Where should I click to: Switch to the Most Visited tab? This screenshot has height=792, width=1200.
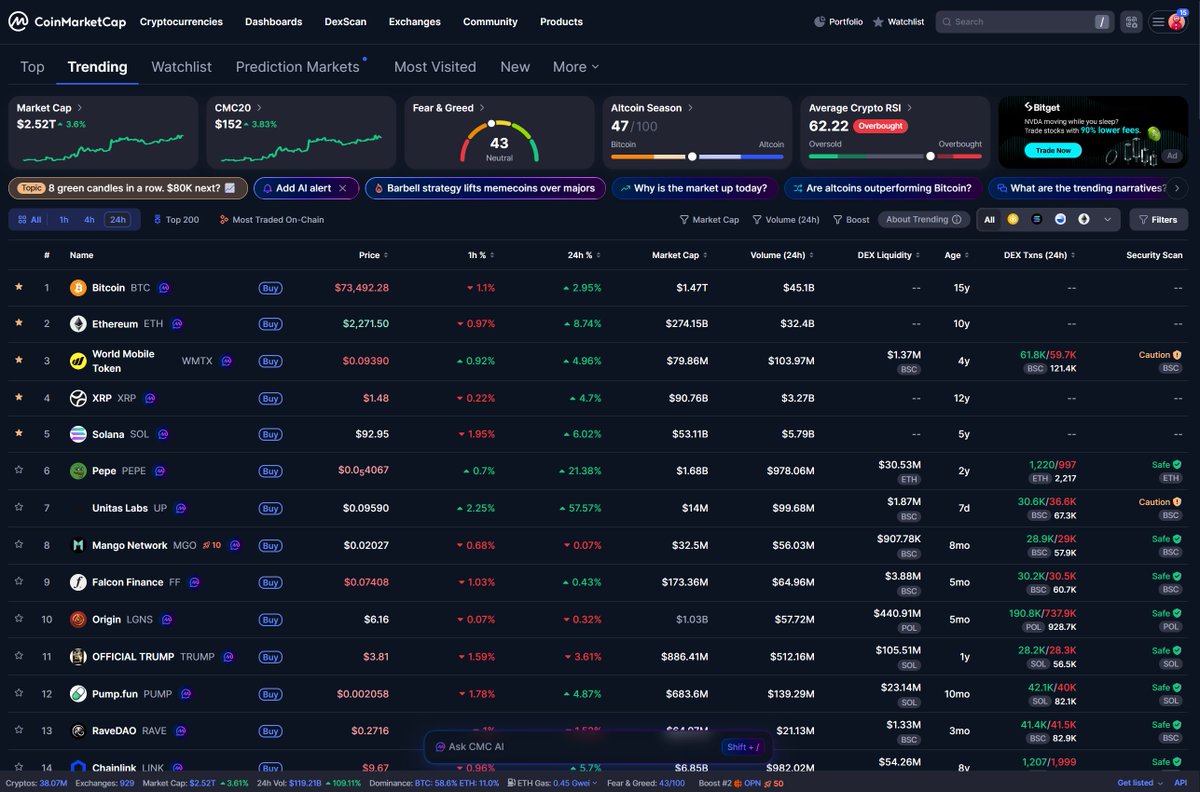pos(434,67)
